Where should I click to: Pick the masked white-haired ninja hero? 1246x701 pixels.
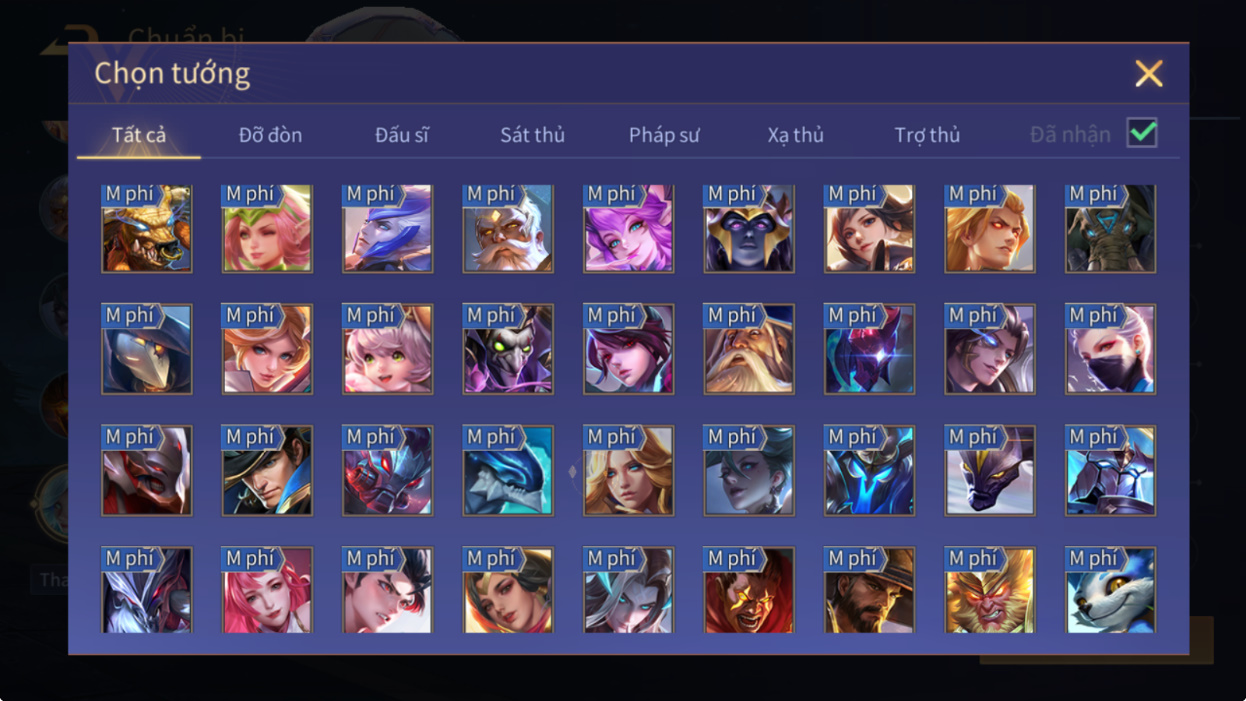point(1110,349)
